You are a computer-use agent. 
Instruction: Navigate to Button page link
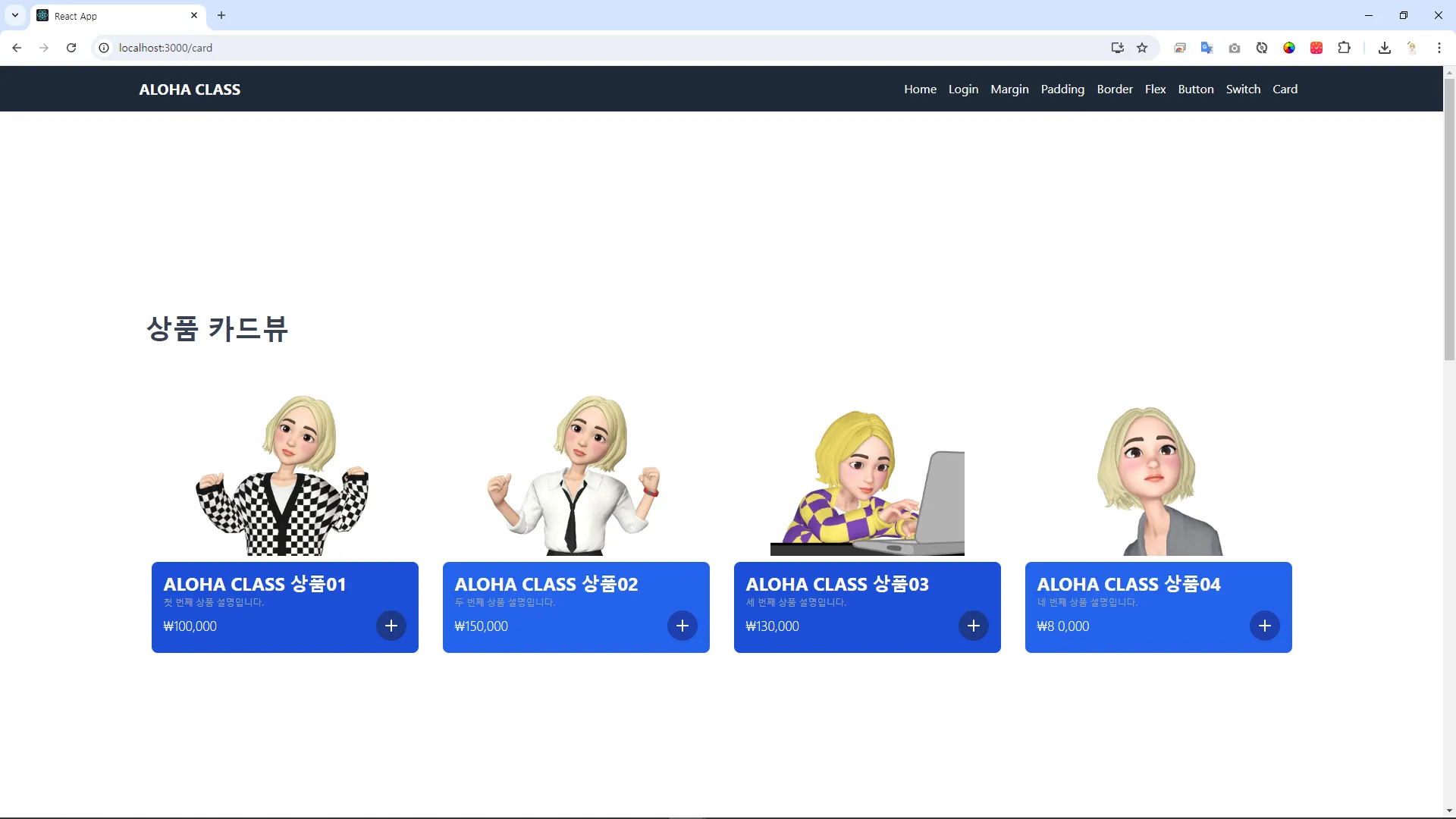1196,89
